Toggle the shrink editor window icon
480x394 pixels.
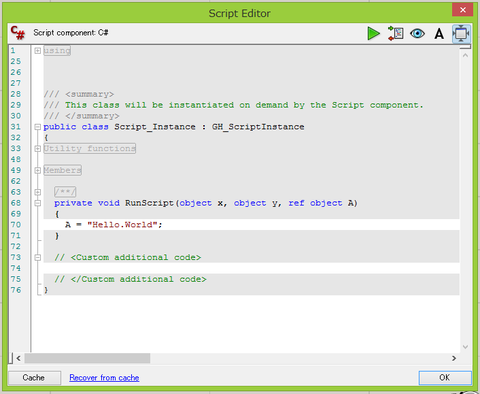461,33
